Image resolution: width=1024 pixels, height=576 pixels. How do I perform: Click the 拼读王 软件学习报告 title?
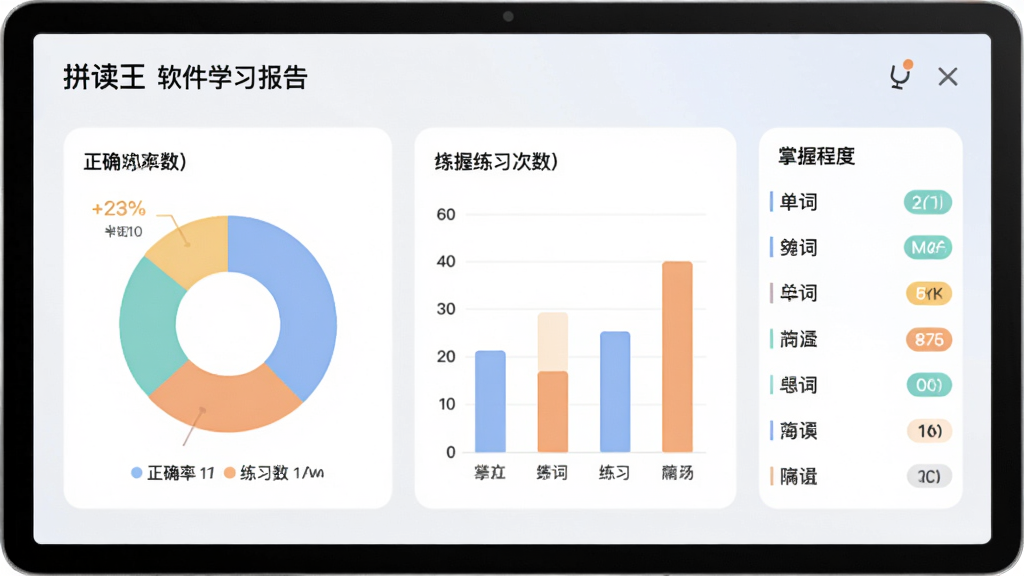(185, 77)
